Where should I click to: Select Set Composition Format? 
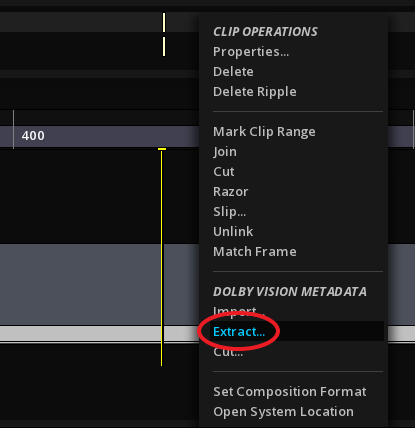[x=290, y=392]
